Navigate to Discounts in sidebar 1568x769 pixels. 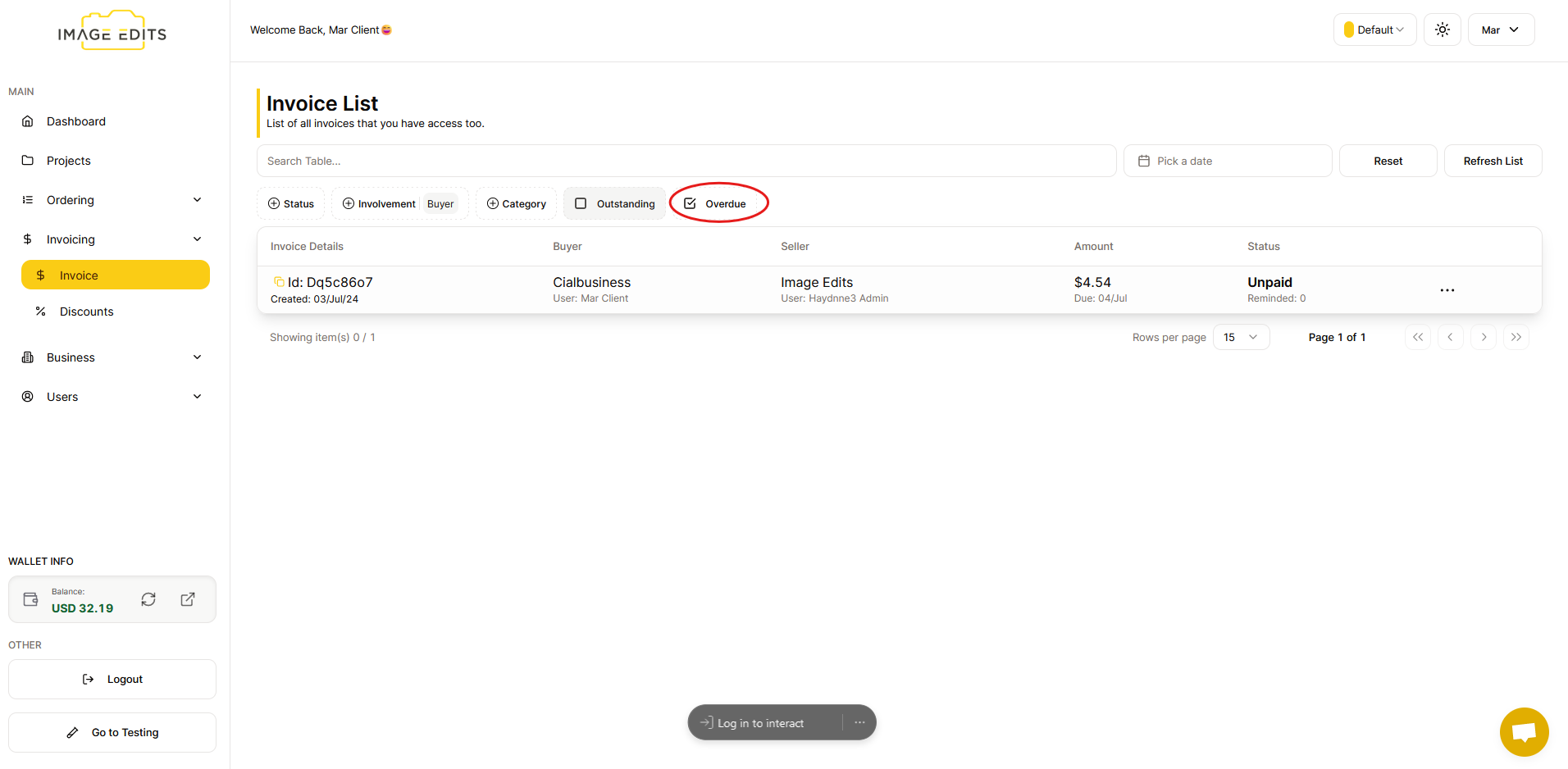(x=86, y=312)
